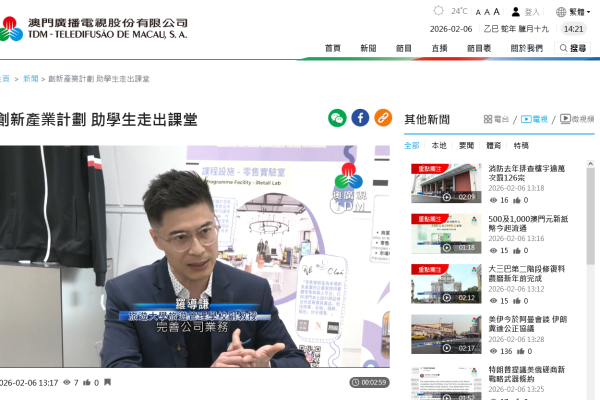Select the 體育 news filter tab
600x400 pixels.
pyautogui.click(x=494, y=145)
